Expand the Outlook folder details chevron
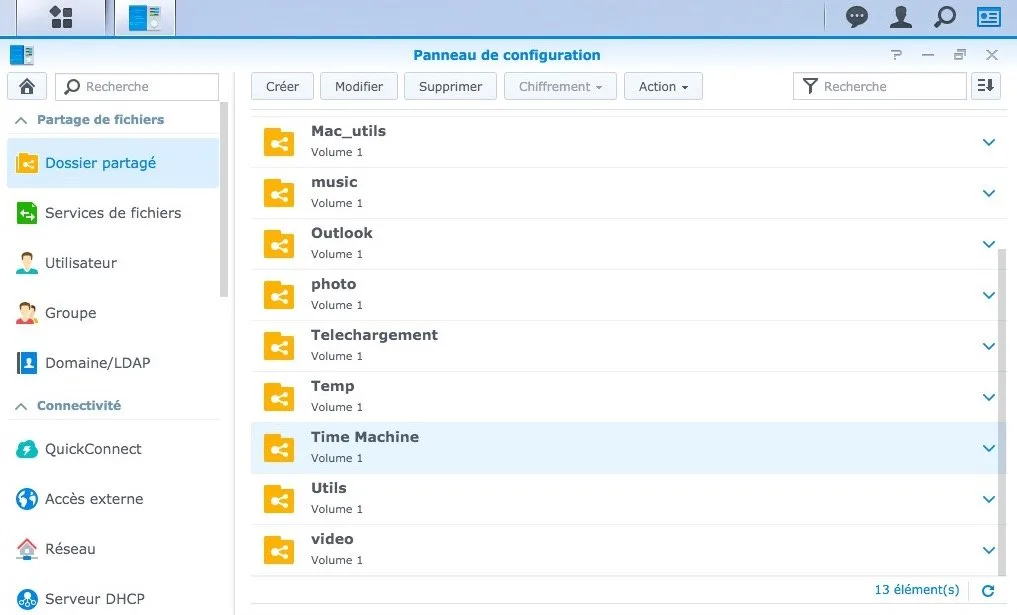1017x615 pixels. pyautogui.click(x=988, y=244)
